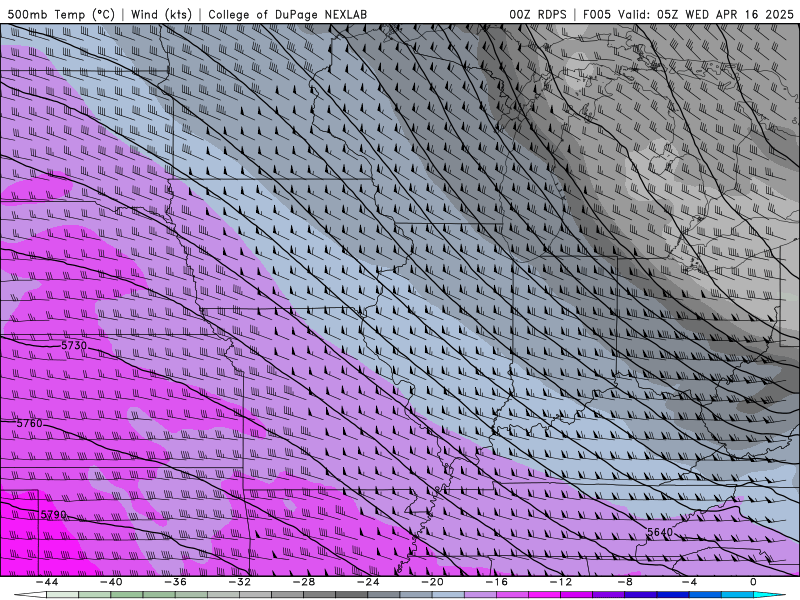
Task: Click the -8 color scale value
Action: 625,582
